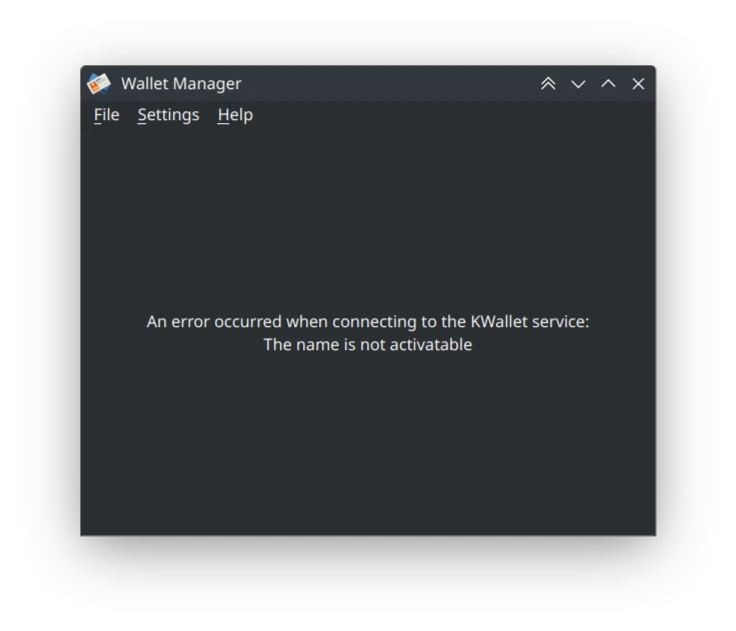Open the Help menu

pos(235,115)
